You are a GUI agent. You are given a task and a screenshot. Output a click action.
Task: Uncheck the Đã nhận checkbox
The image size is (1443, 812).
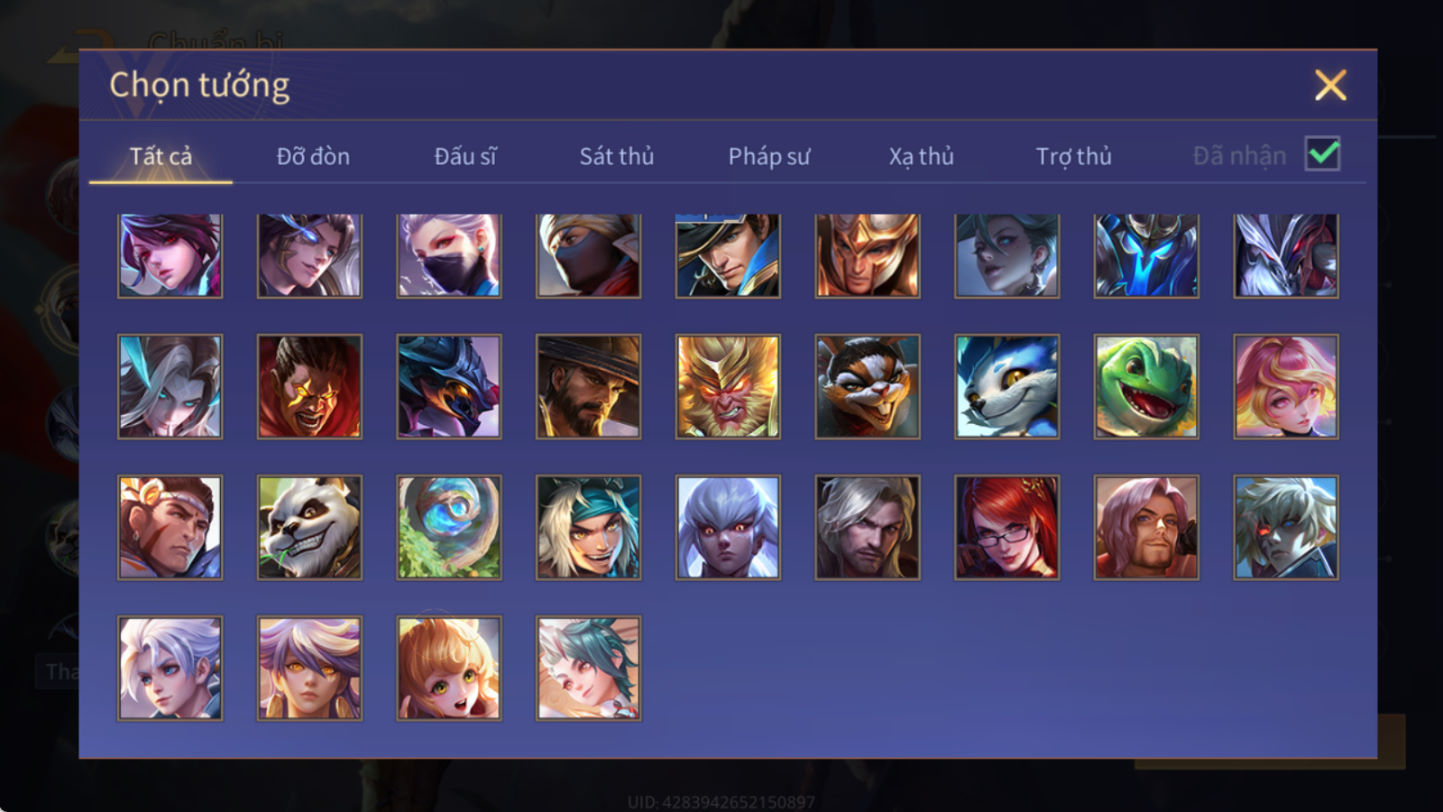(1322, 155)
